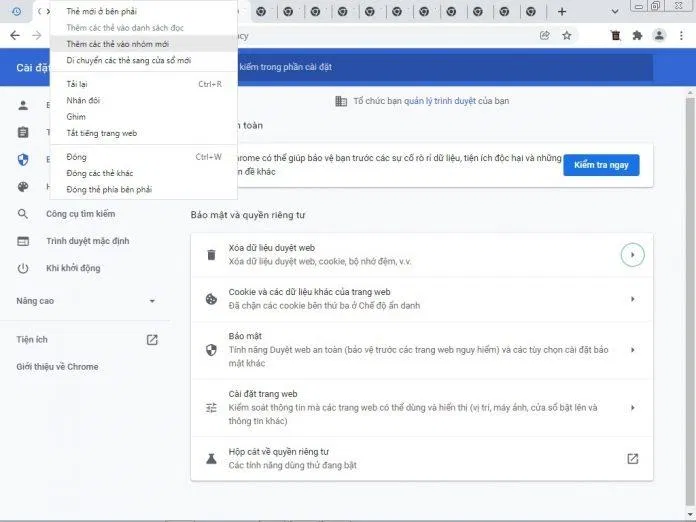The image size is (696, 522).
Task: Click the browser back arrow
Action: click(x=14, y=35)
